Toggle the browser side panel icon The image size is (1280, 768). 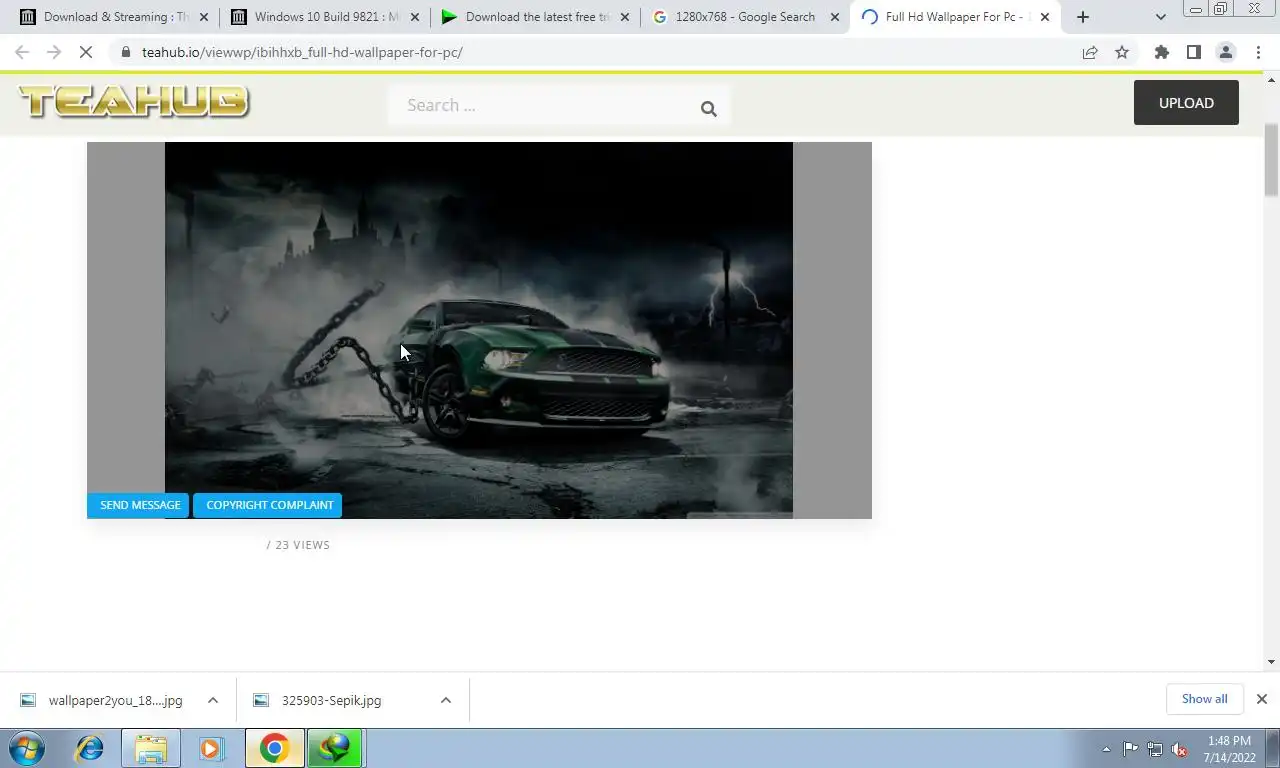[x=1193, y=52]
